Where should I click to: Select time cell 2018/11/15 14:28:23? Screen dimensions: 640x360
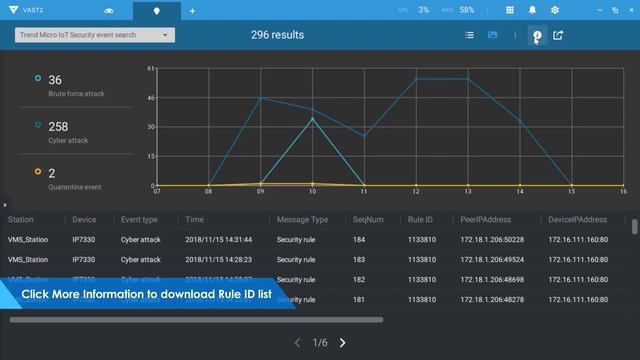pyautogui.click(x=218, y=260)
